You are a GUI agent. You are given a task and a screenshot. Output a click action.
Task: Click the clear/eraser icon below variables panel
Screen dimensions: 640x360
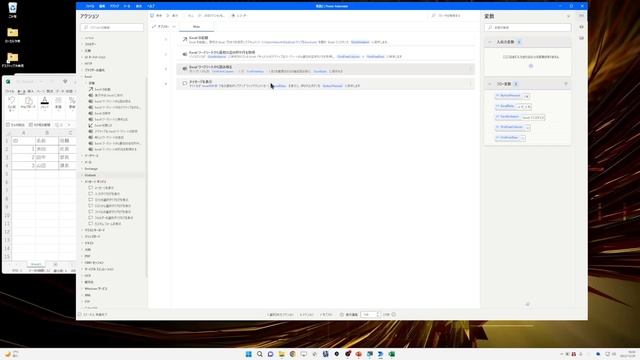(x=527, y=304)
